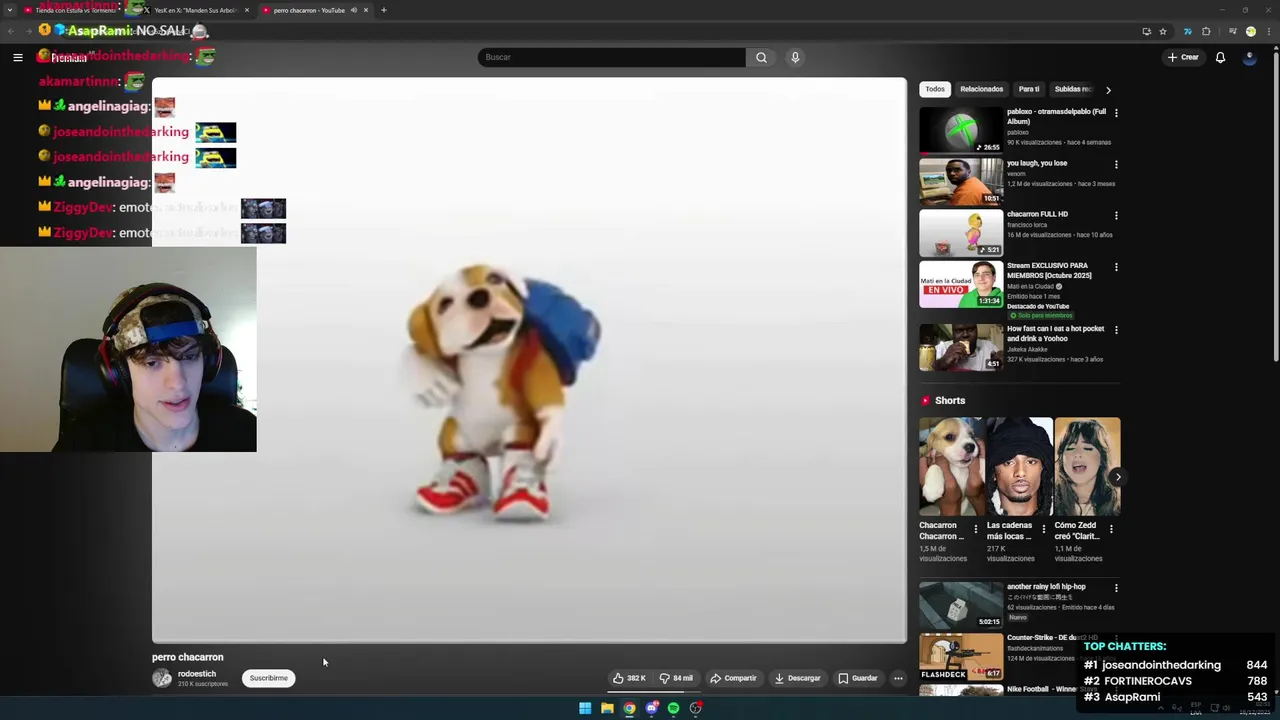The height and width of the screenshot is (720, 1280).
Task: Open Windows Start menu
Action: 585,708
